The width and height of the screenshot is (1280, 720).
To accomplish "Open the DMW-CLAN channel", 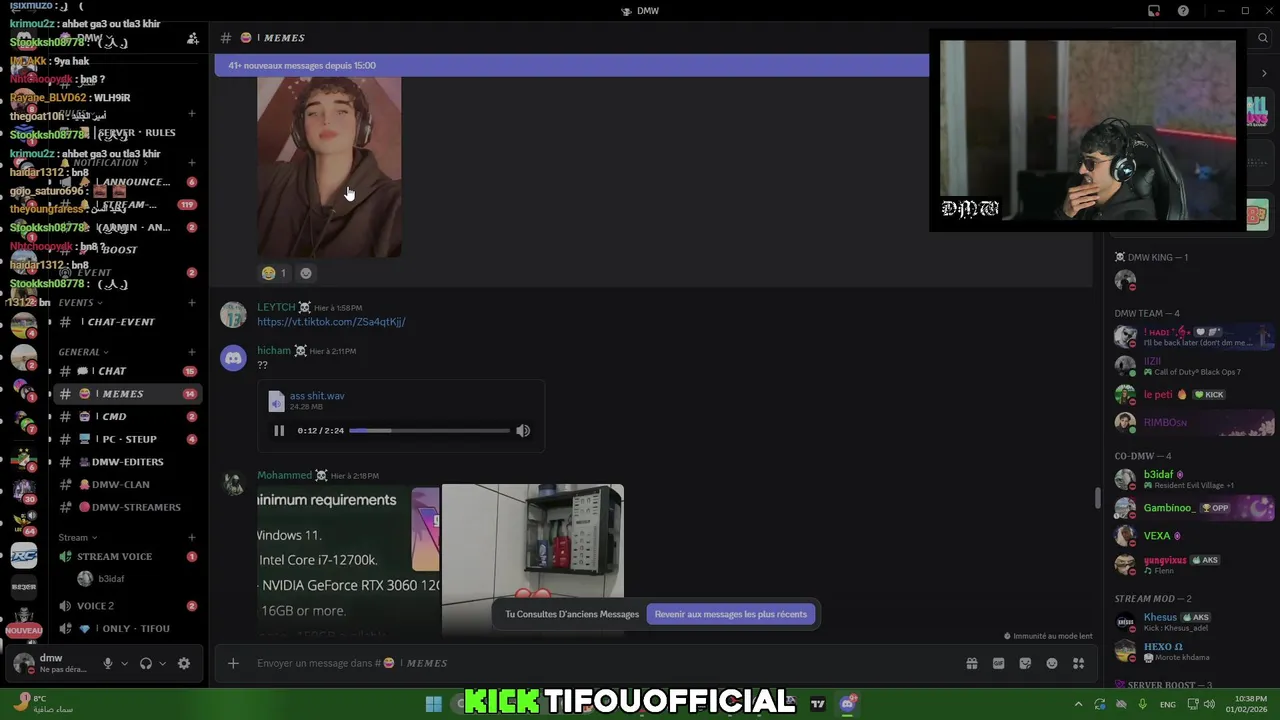I will [x=126, y=484].
